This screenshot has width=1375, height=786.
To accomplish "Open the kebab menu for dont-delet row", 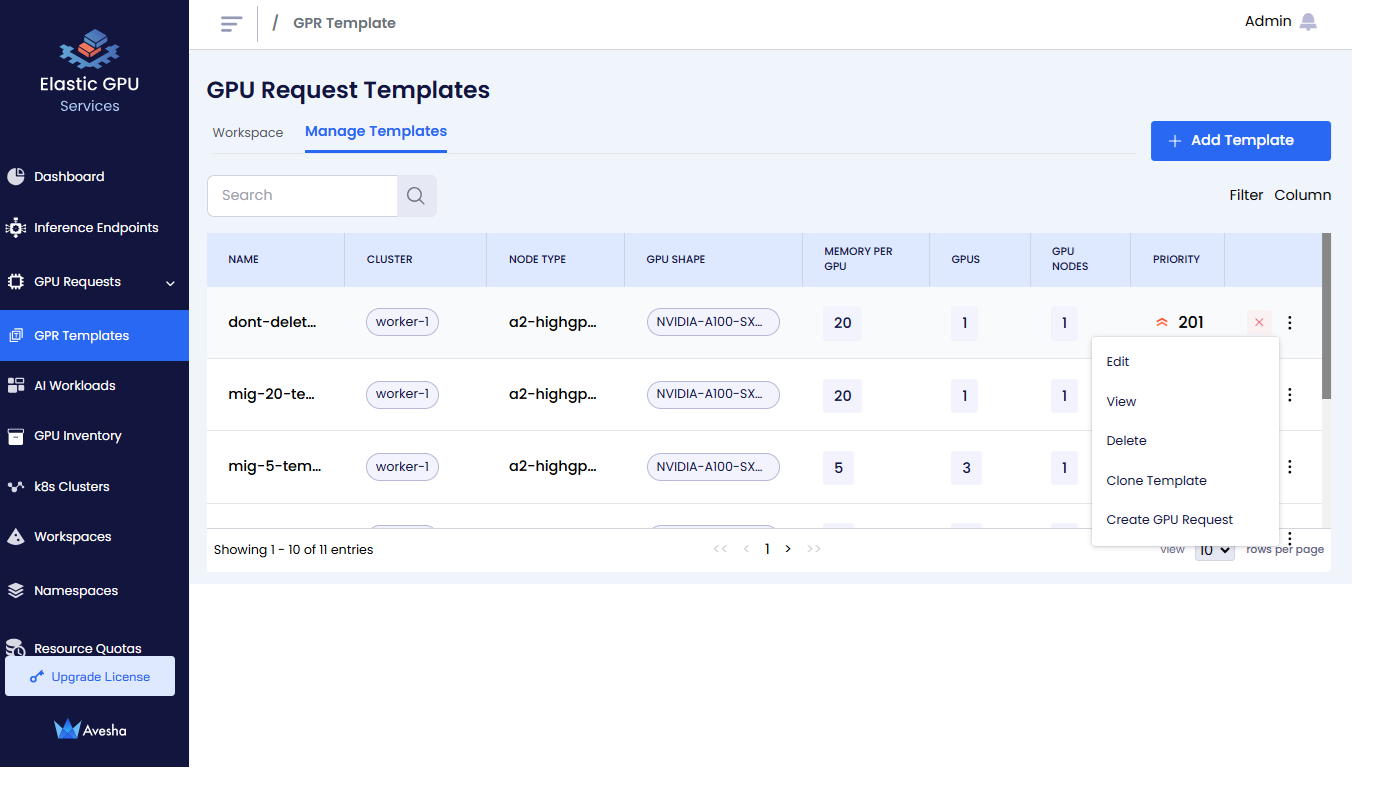I will (x=1290, y=322).
